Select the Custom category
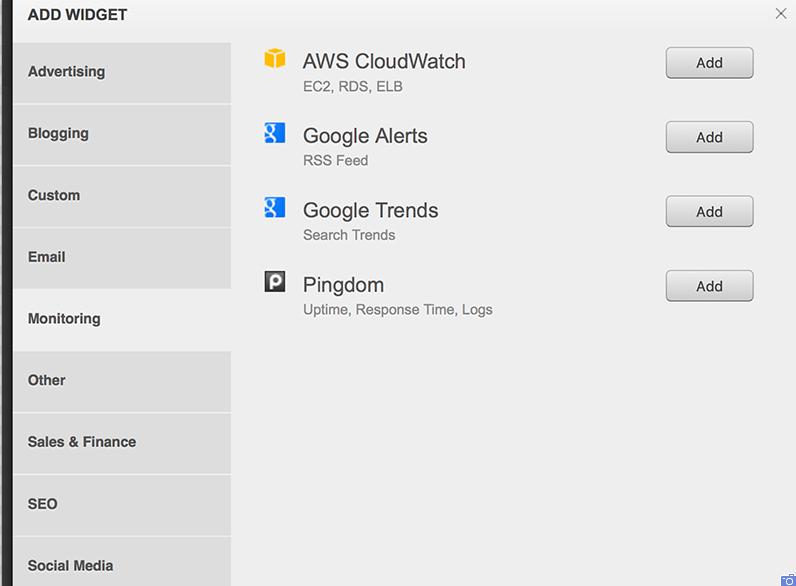The image size is (796, 586). point(122,197)
